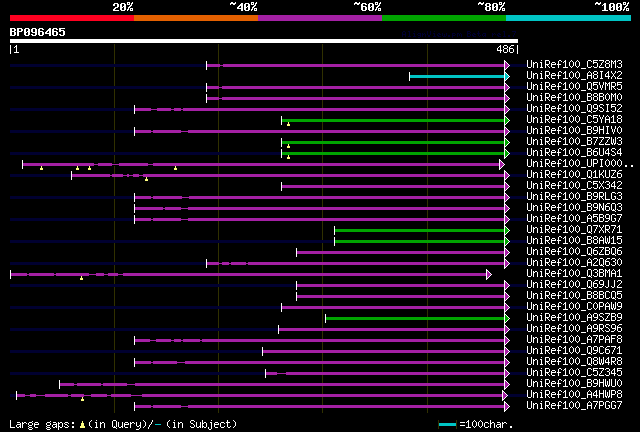Image resolution: width=640 pixels, height=432 pixels.
Task: Select the UniRef100_Q6ZBQ6 label
Action: [x=574, y=252]
